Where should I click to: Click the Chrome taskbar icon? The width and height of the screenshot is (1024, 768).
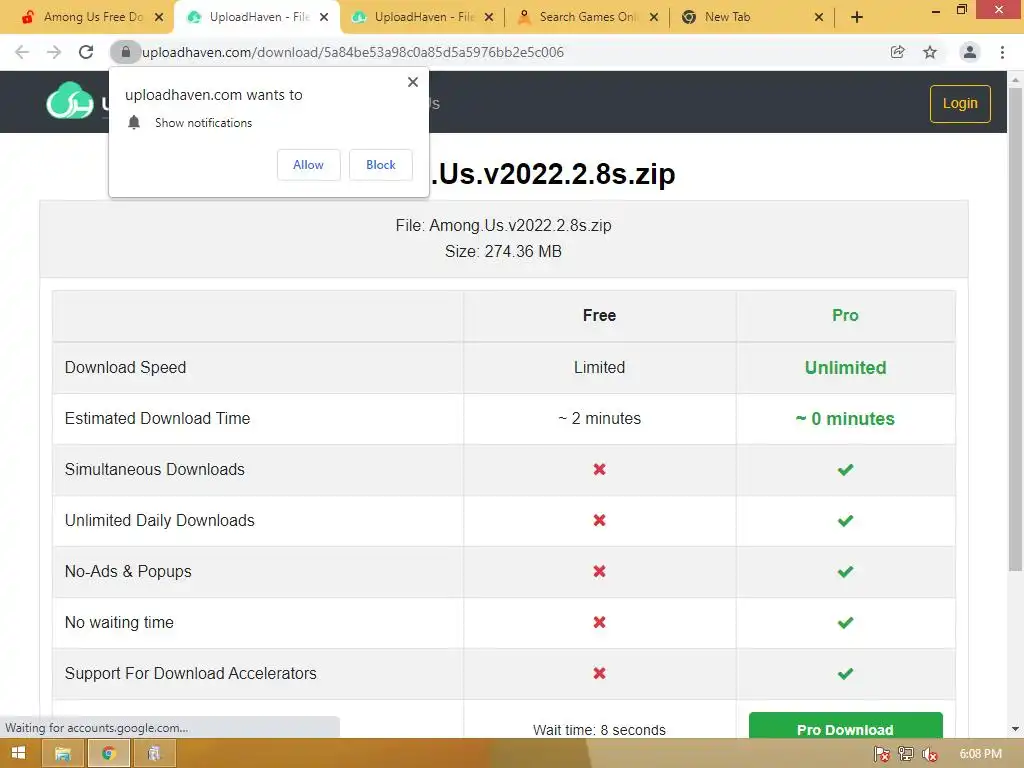[108, 754]
